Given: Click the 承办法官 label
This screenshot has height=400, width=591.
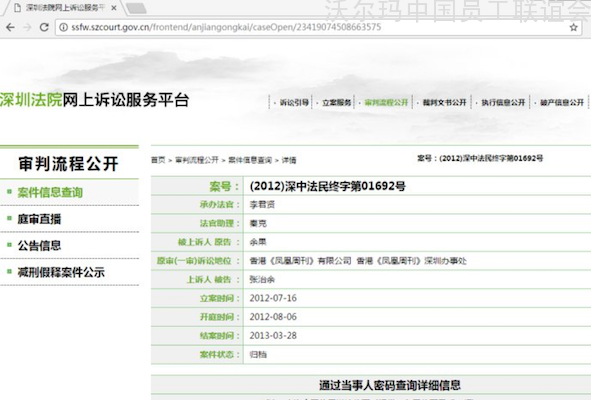Looking at the screenshot, I should coord(220,205).
